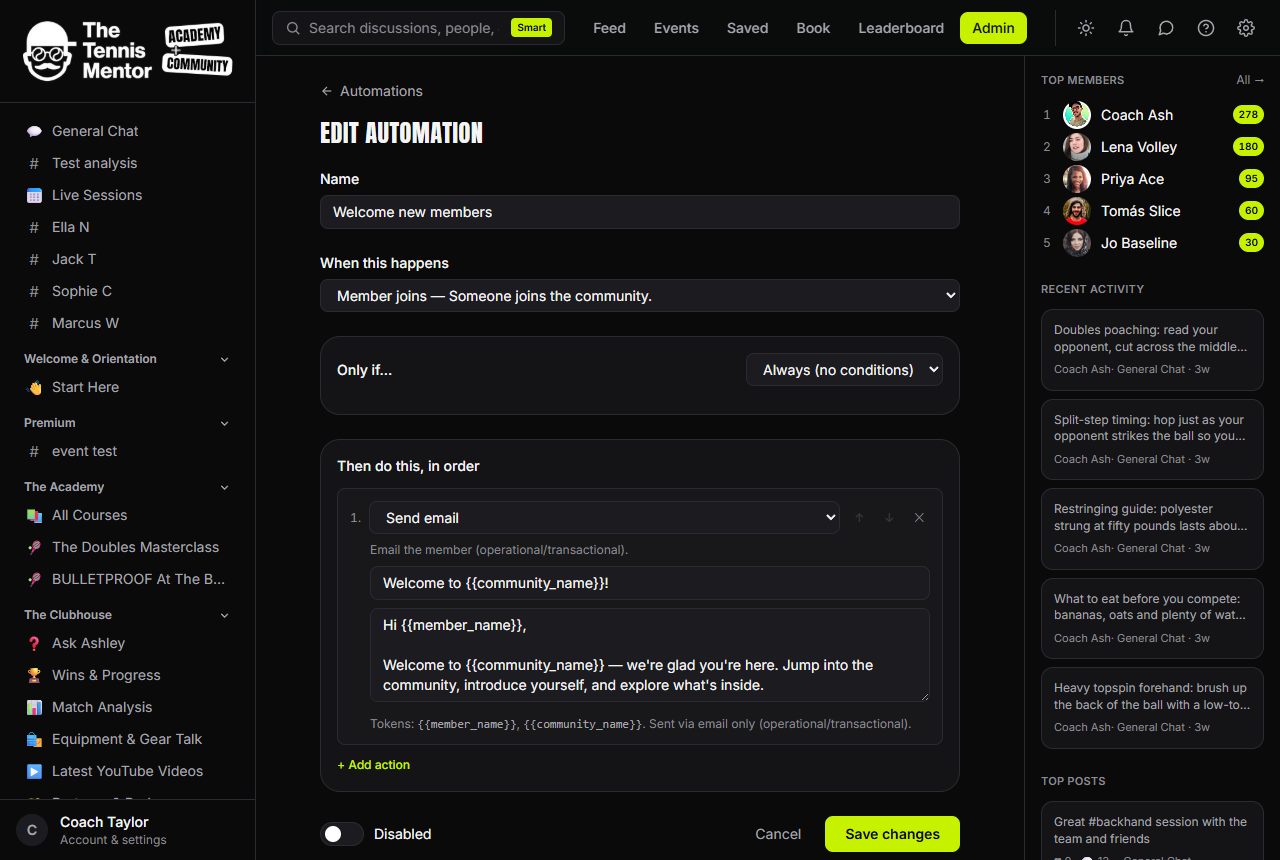Open help question mark icon
This screenshot has height=860, width=1280.
(1206, 28)
